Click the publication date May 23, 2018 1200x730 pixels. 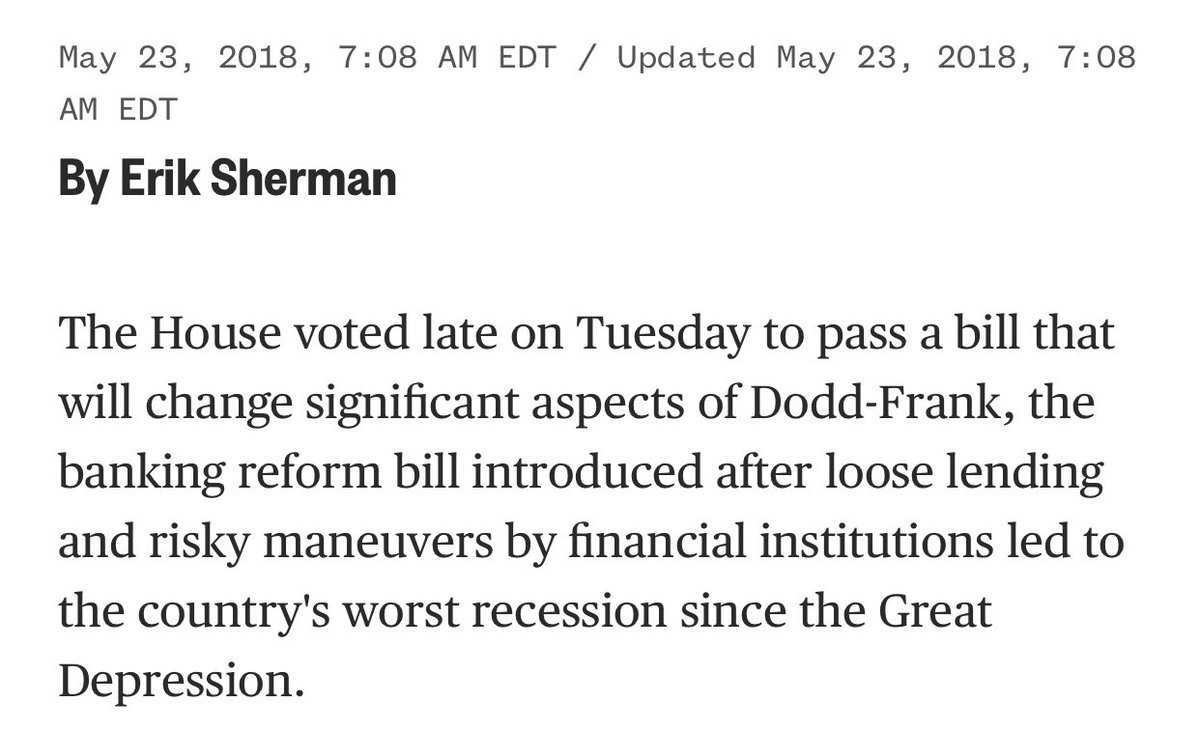pyautogui.click(x=190, y=59)
